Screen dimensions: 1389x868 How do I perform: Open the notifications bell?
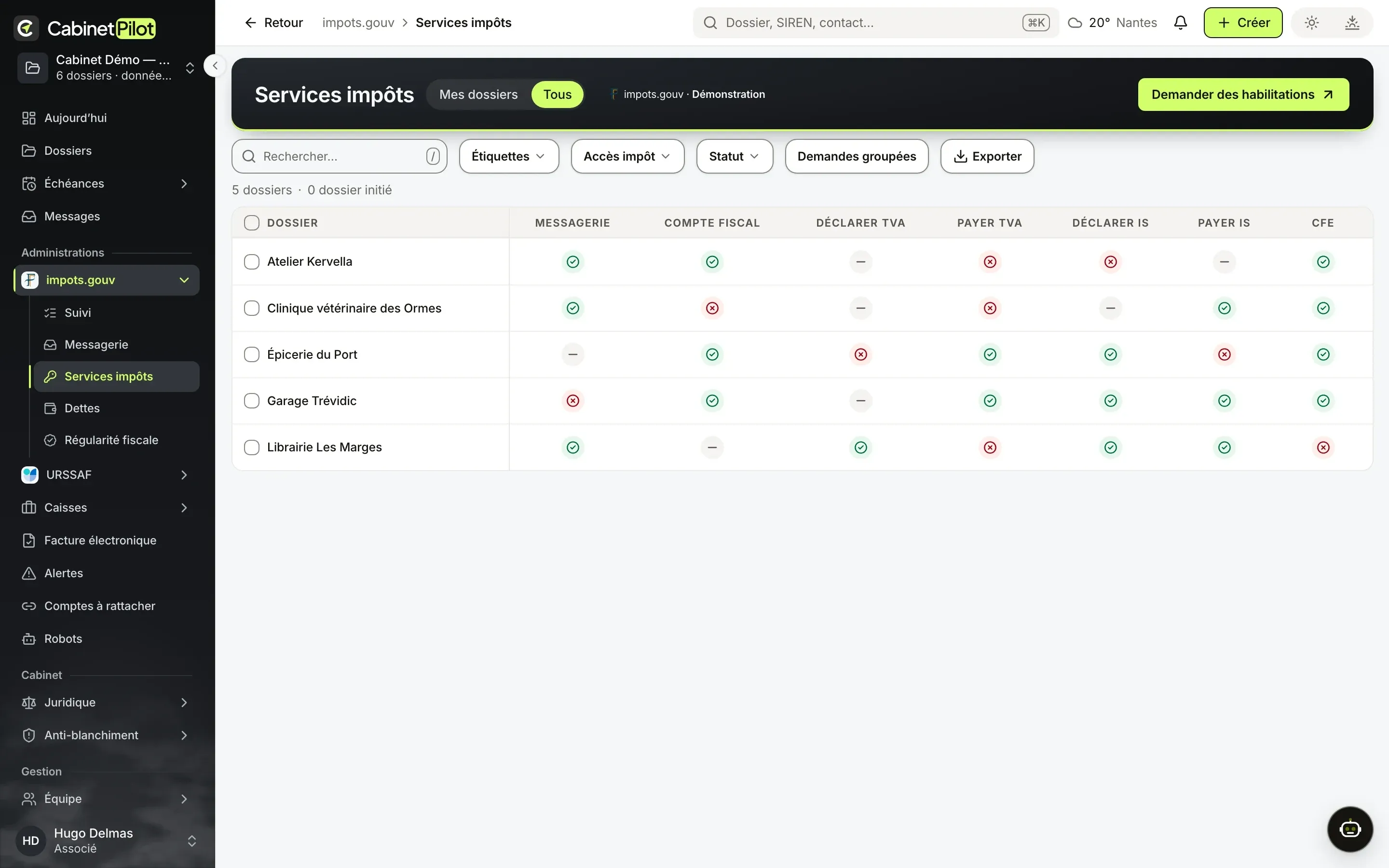[x=1180, y=23]
